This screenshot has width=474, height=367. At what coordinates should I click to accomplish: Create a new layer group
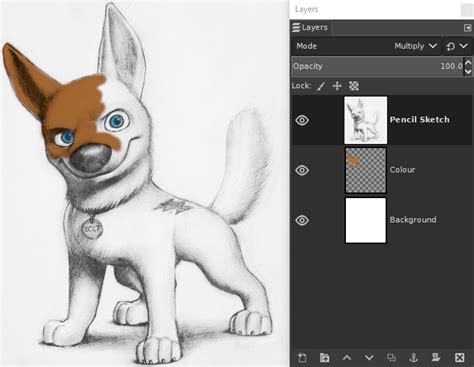[324, 358]
